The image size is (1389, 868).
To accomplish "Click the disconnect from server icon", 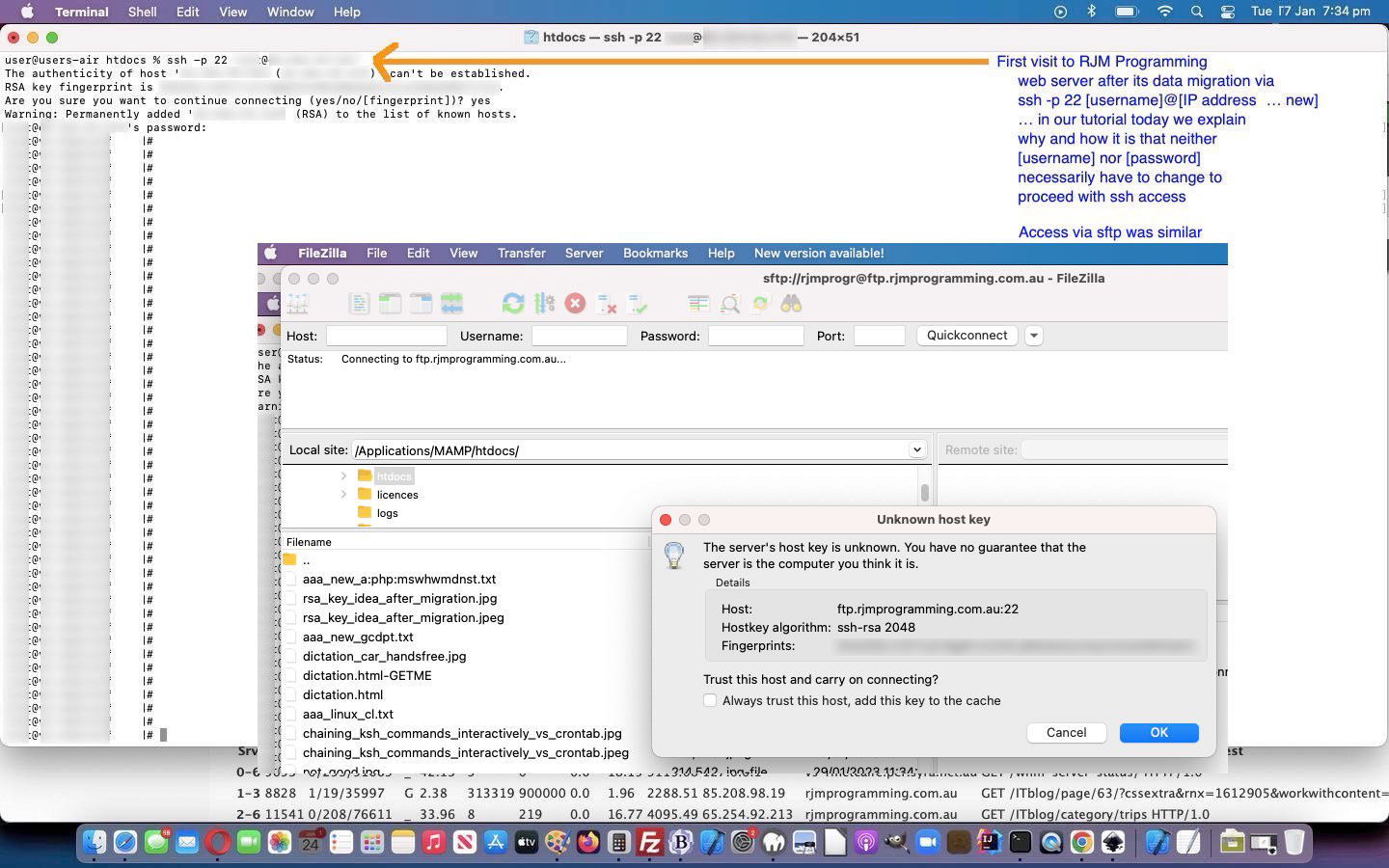I will tap(607, 304).
